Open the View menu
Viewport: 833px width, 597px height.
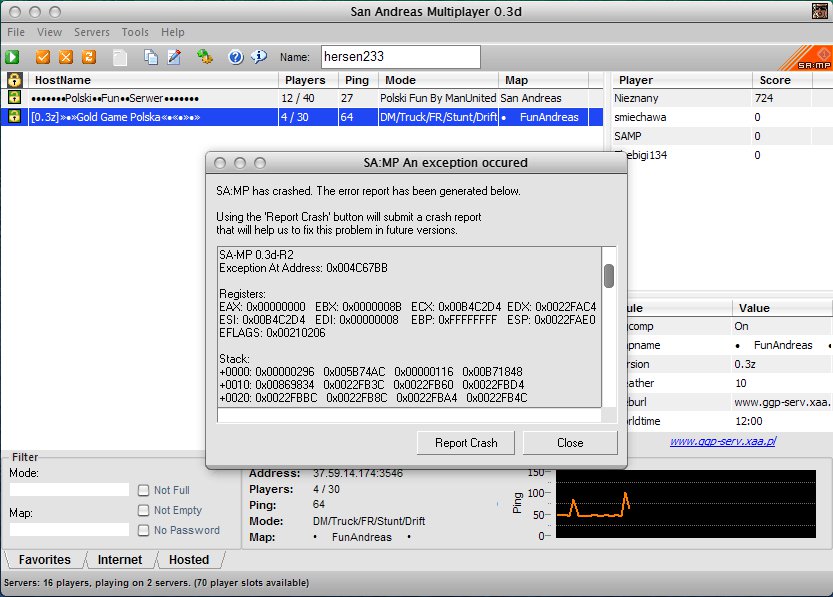[x=49, y=32]
